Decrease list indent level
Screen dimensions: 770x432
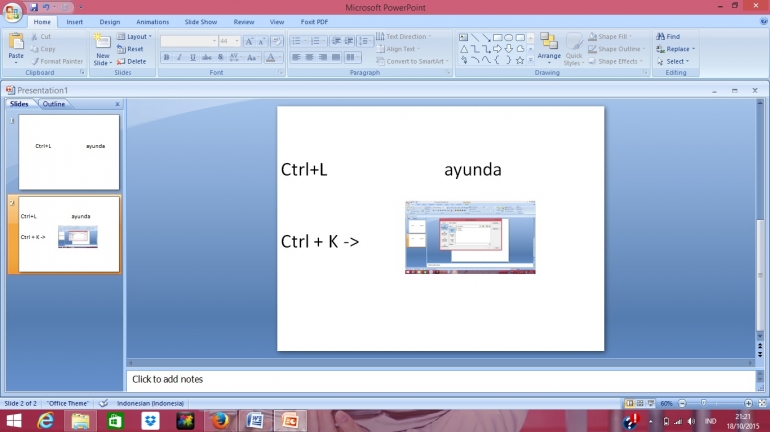(336, 41)
